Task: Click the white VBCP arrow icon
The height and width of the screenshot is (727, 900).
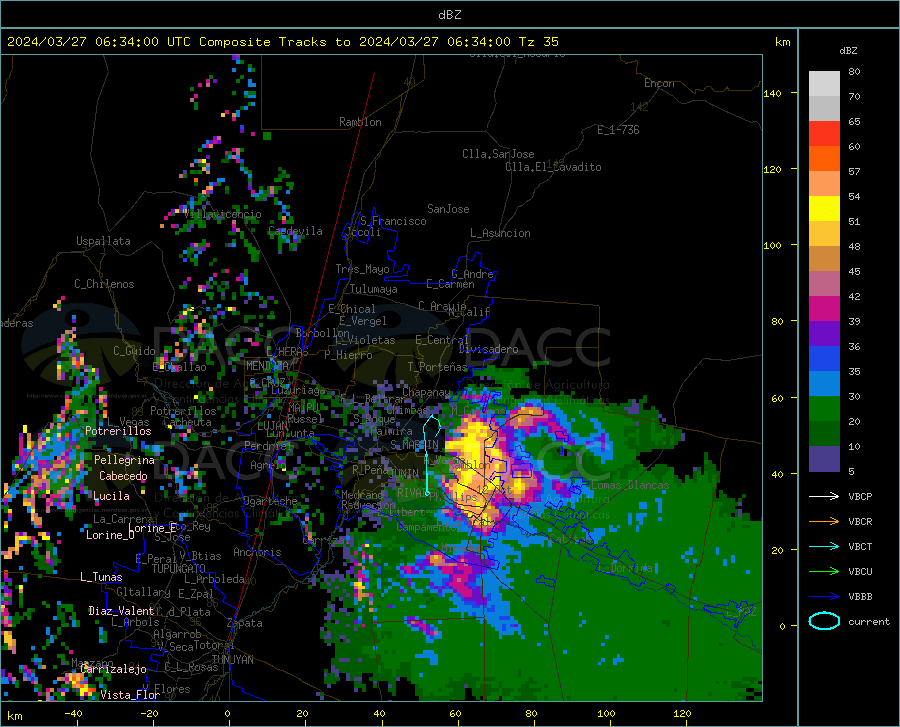Action: (824, 496)
